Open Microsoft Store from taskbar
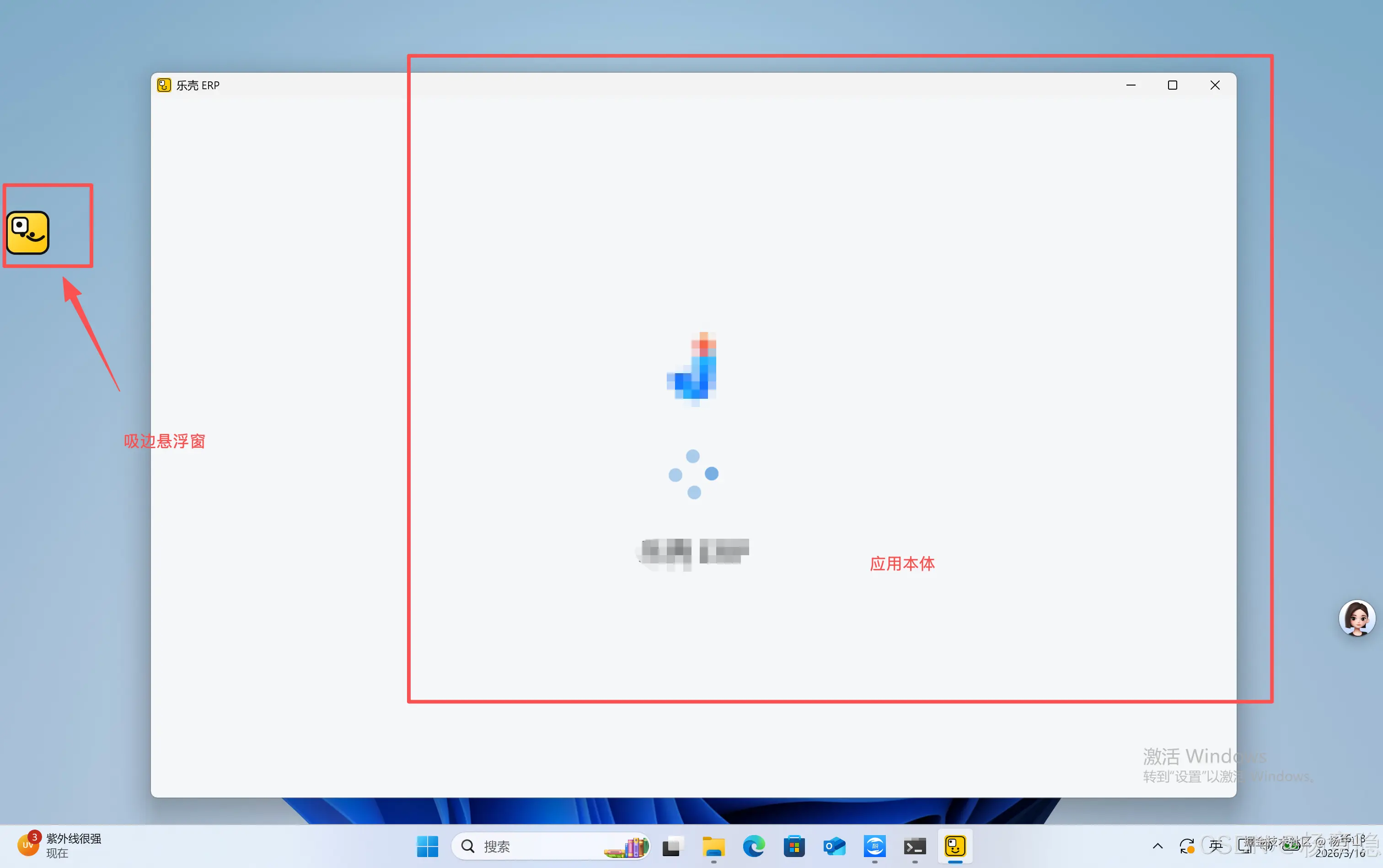The width and height of the screenshot is (1383, 868). tap(794, 846)
